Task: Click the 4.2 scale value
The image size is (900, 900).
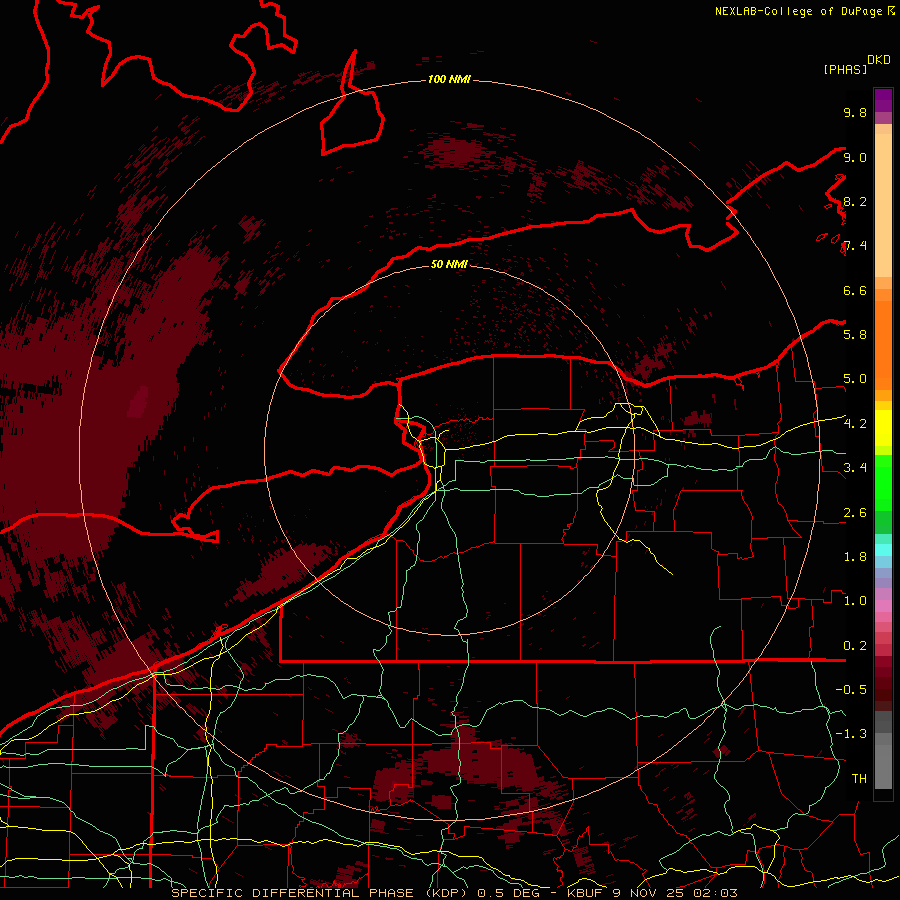Action: coord(855,424)
